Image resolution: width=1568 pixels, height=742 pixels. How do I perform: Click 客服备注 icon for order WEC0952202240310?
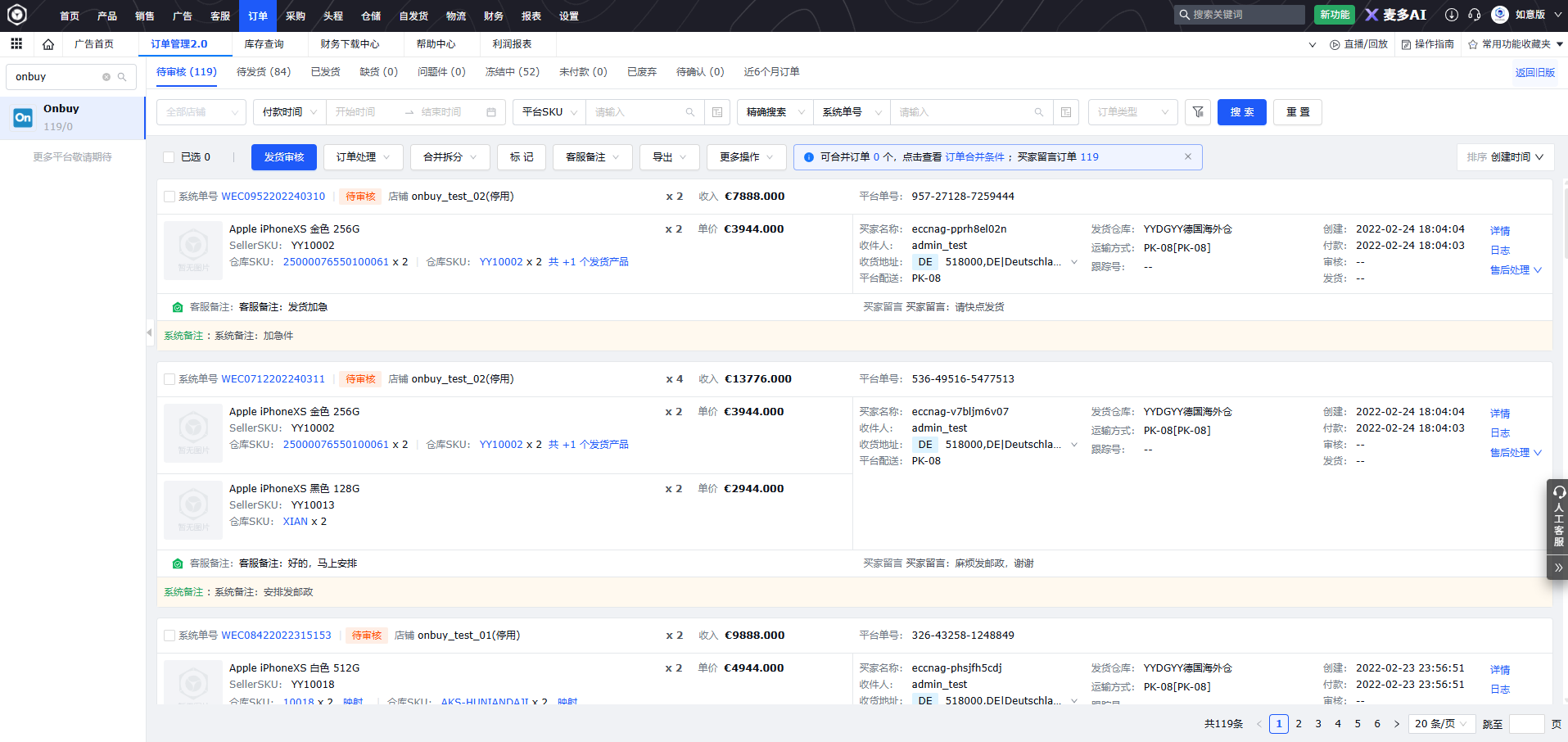coord(178,307)
